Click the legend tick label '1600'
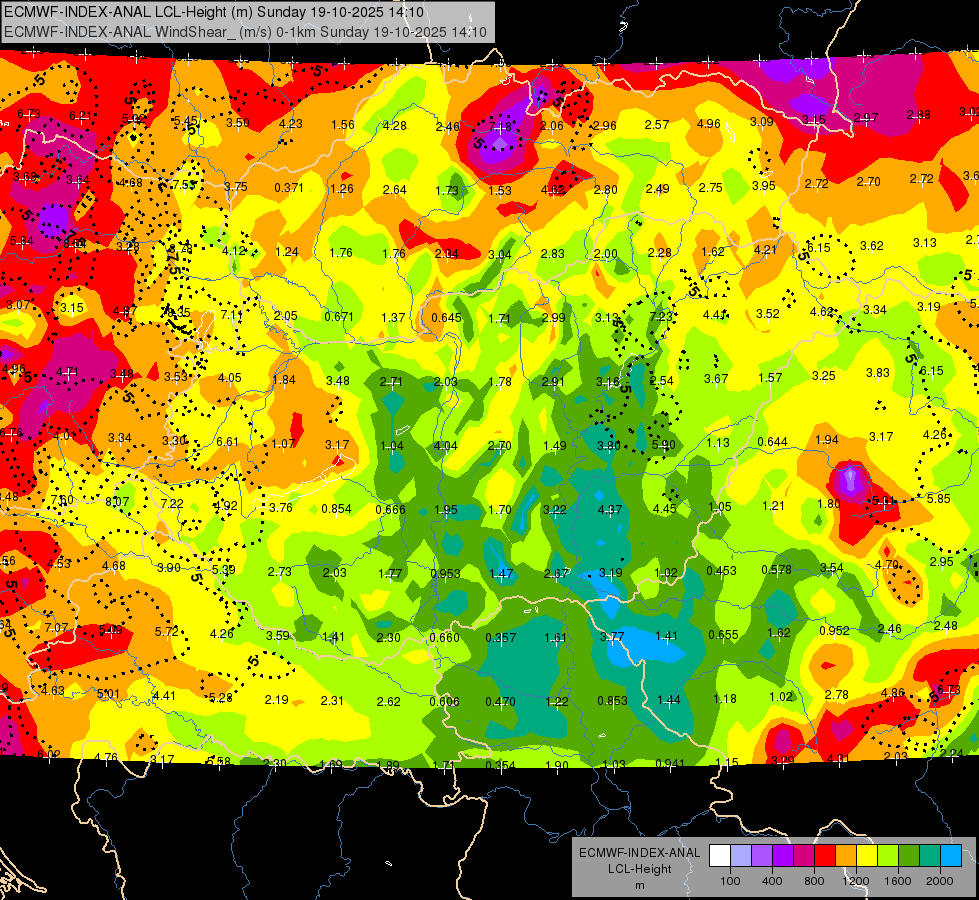 (898, 881)
